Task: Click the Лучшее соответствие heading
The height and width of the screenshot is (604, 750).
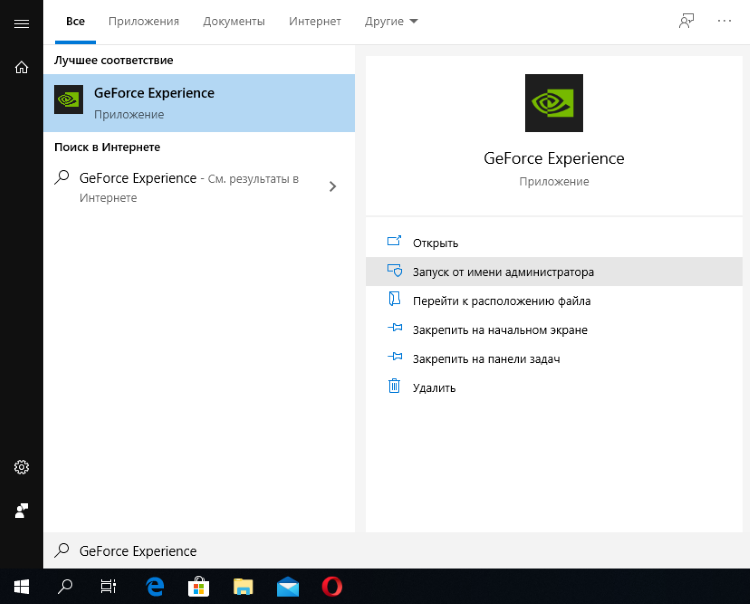Action: [x=113, y=60]
